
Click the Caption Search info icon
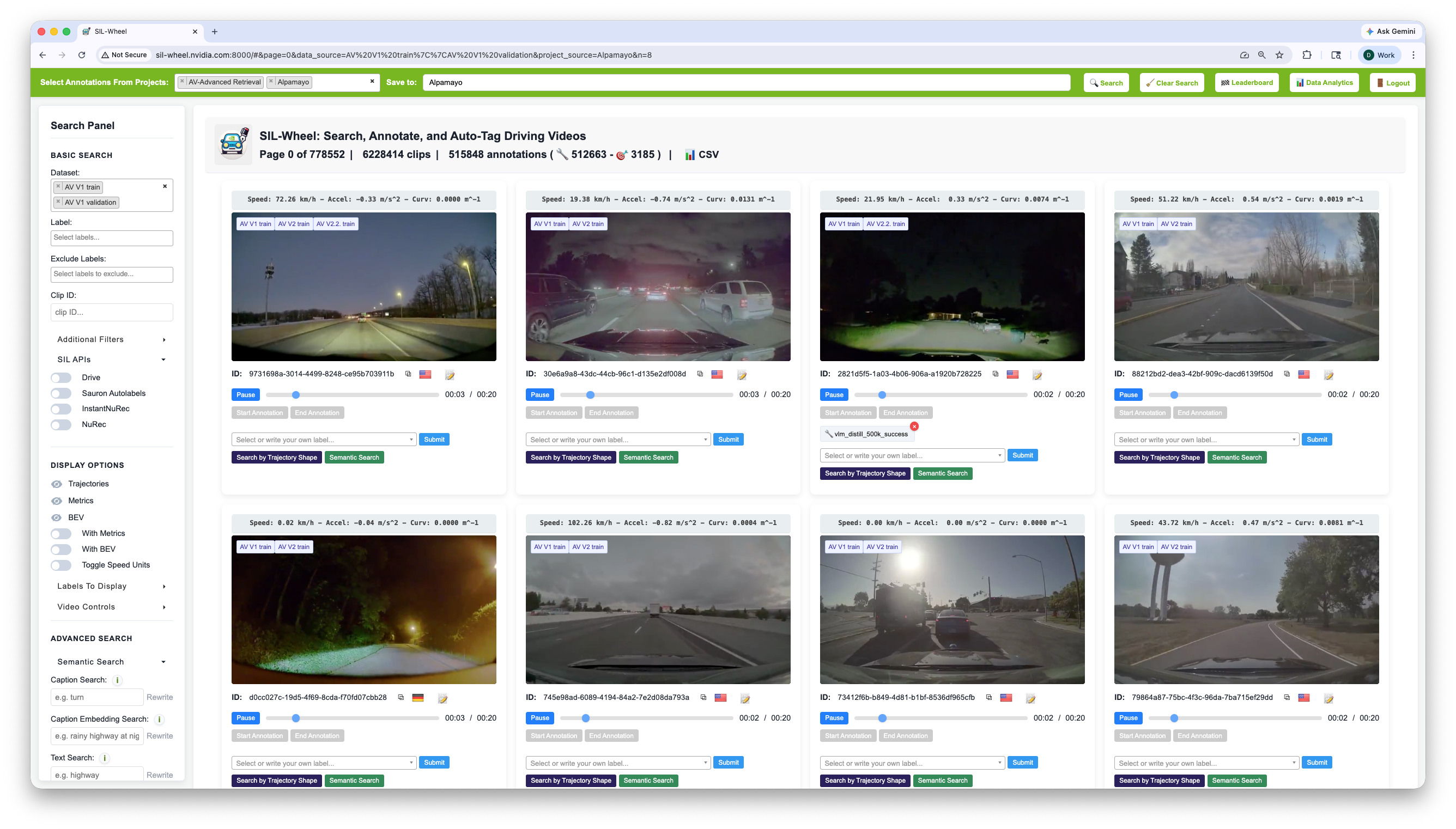[117, 680]
